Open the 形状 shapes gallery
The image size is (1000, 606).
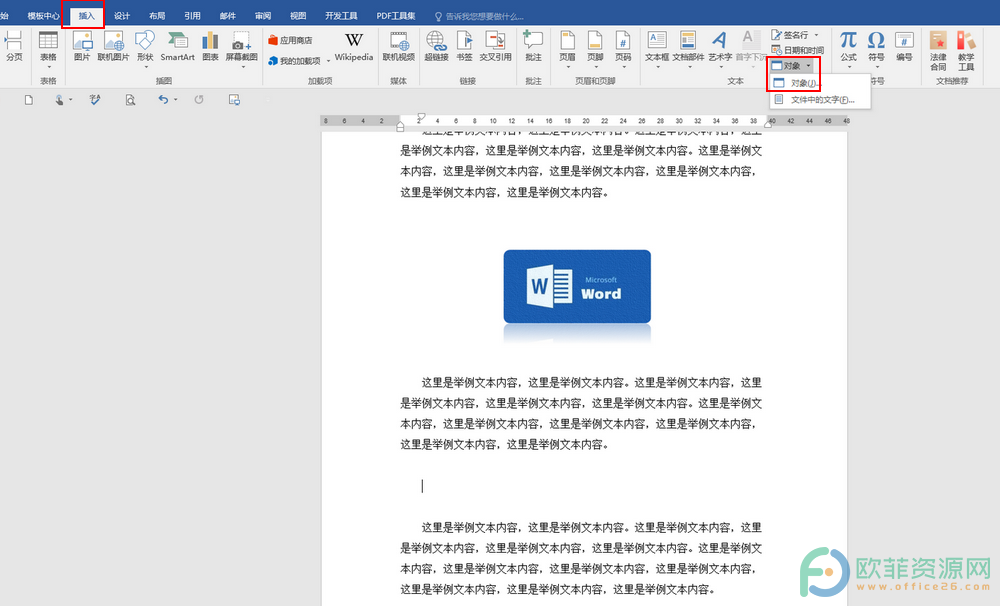[145, 48]
